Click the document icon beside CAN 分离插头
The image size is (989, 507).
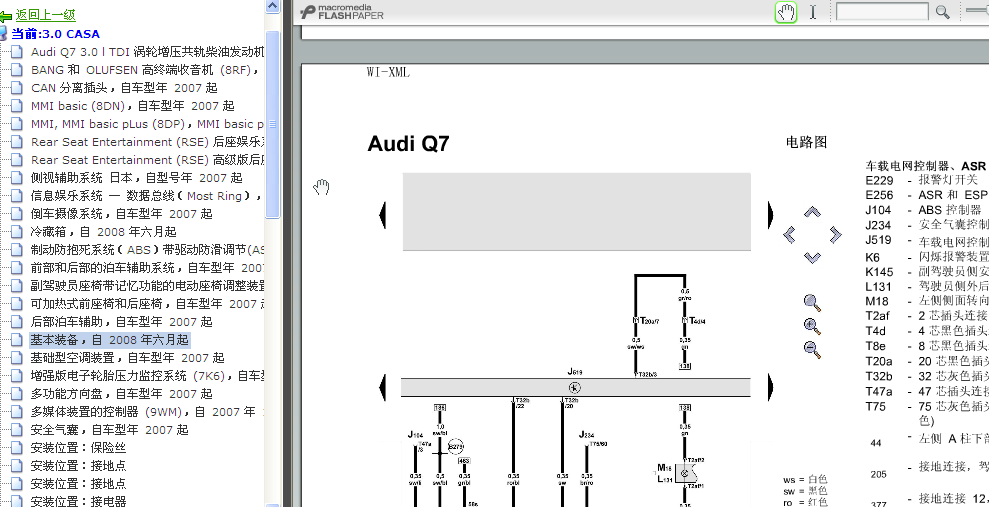[17, 88]
